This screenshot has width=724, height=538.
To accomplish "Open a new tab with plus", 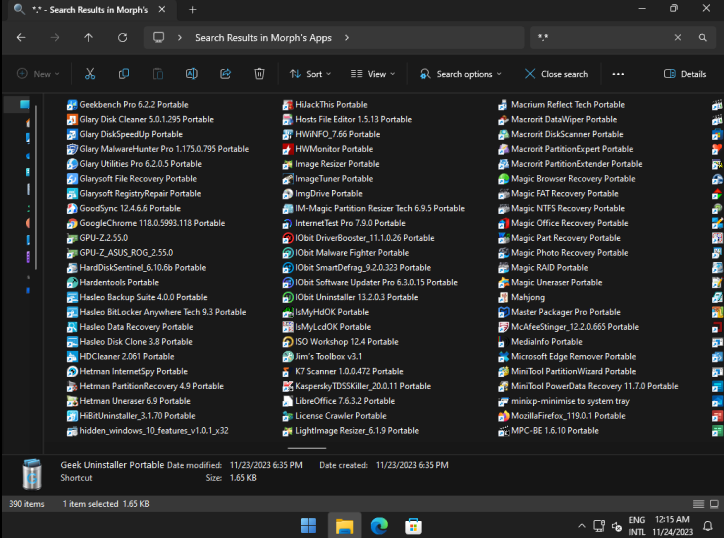I will tap(193, 10).
